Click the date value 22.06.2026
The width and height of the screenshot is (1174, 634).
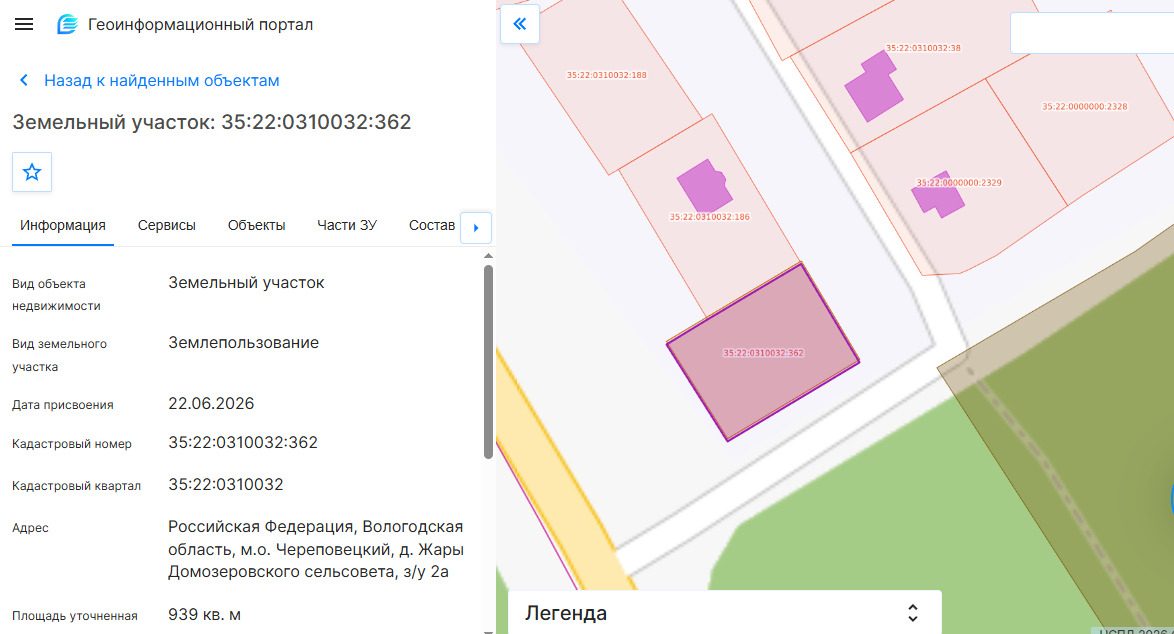(x=211, y=403)
